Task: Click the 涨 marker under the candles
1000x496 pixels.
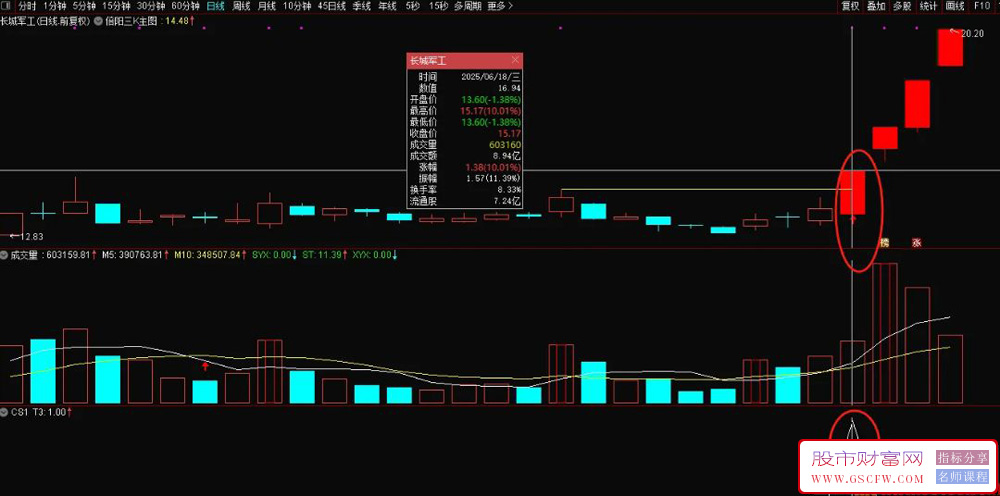Action: [x=916, y=242]
